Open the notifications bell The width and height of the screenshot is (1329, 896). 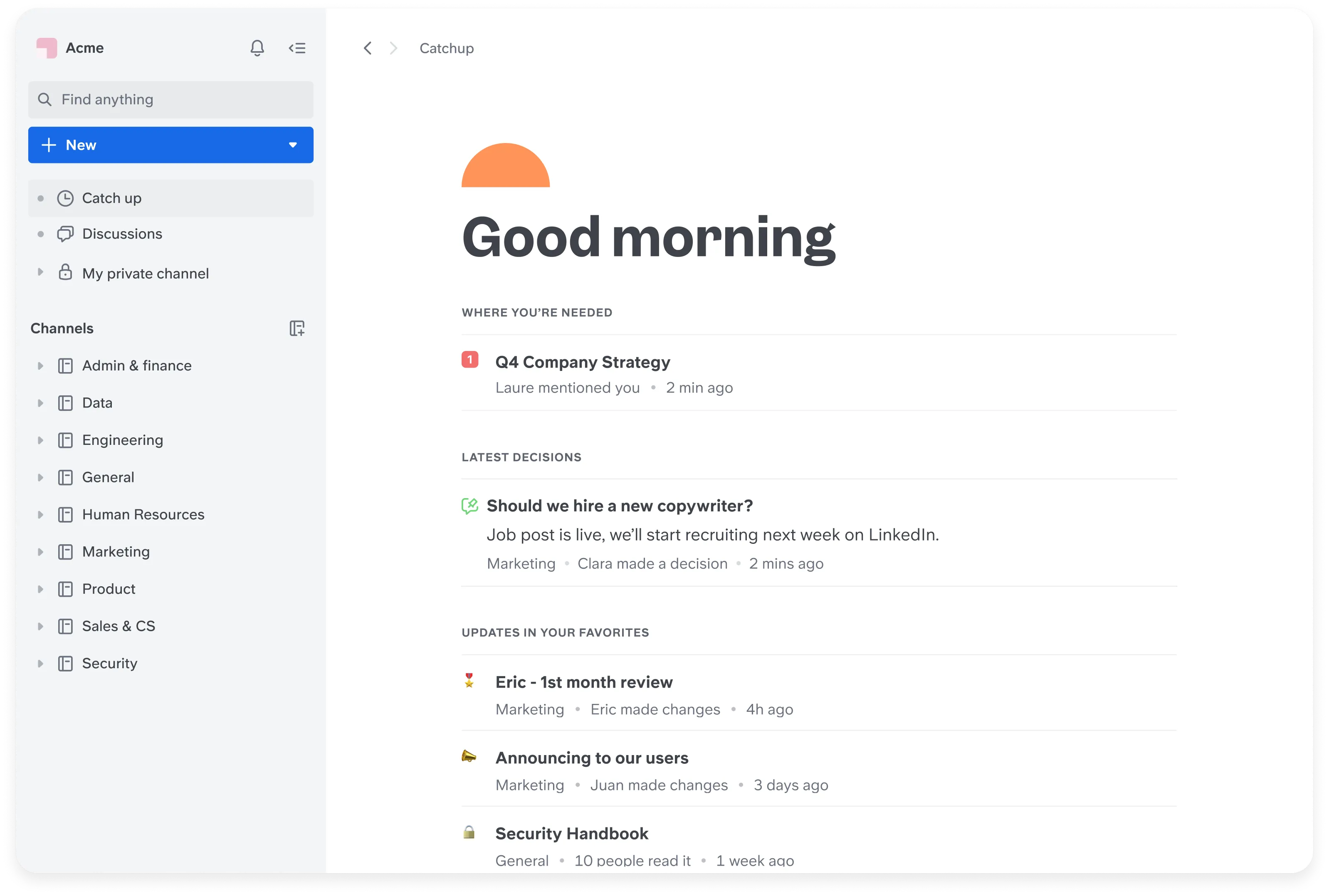tap(257, 48)
